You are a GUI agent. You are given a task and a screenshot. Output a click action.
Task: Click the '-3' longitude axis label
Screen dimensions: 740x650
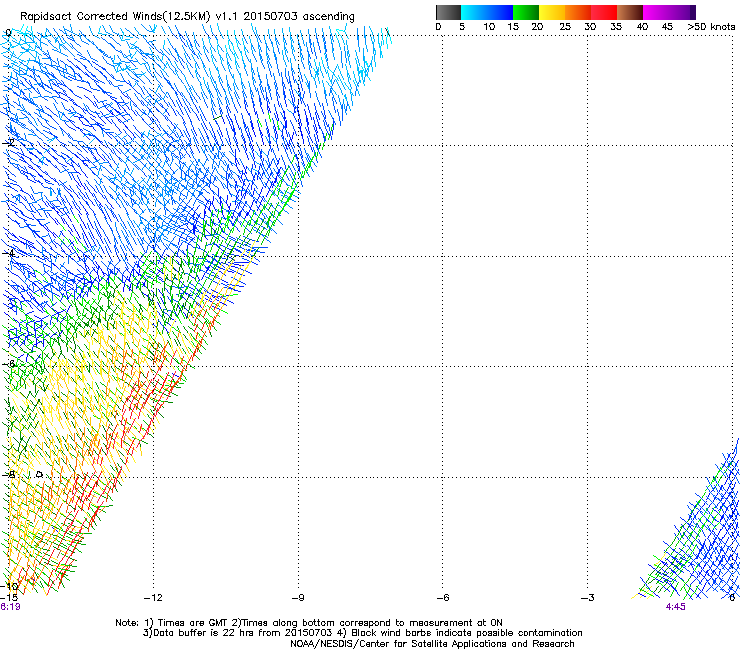point(588,598)
